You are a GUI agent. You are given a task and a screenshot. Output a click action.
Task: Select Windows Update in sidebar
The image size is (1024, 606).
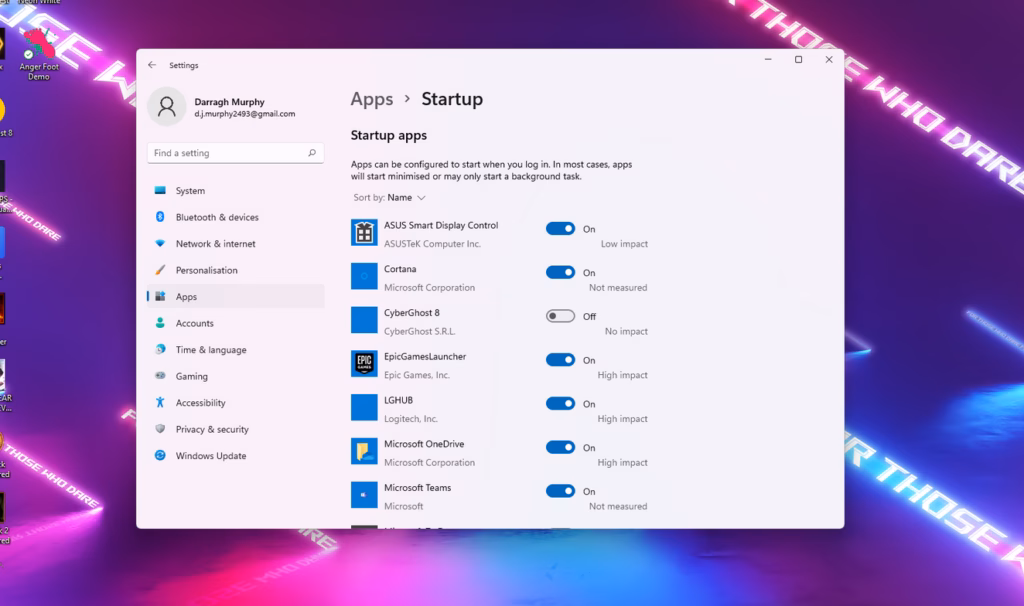coord(236,455)
